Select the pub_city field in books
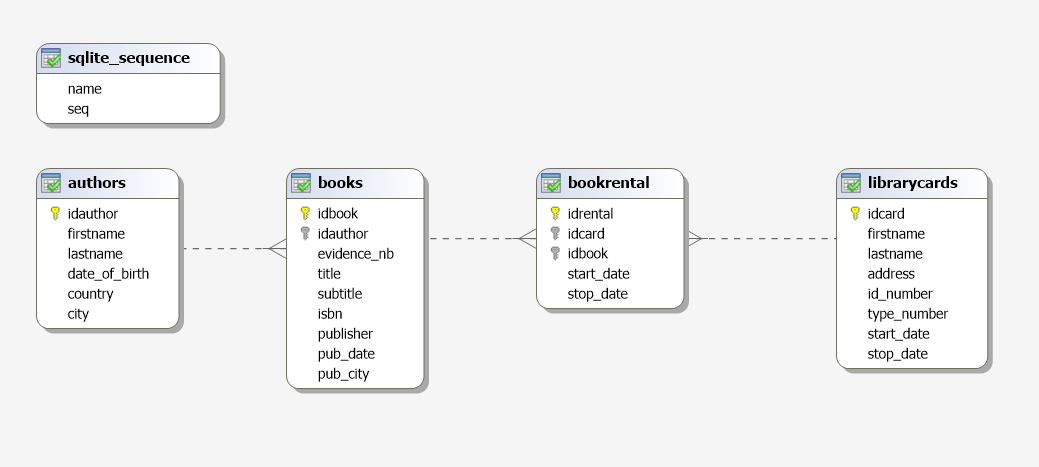Screen dimensions: 1039x467 point(343,373)
